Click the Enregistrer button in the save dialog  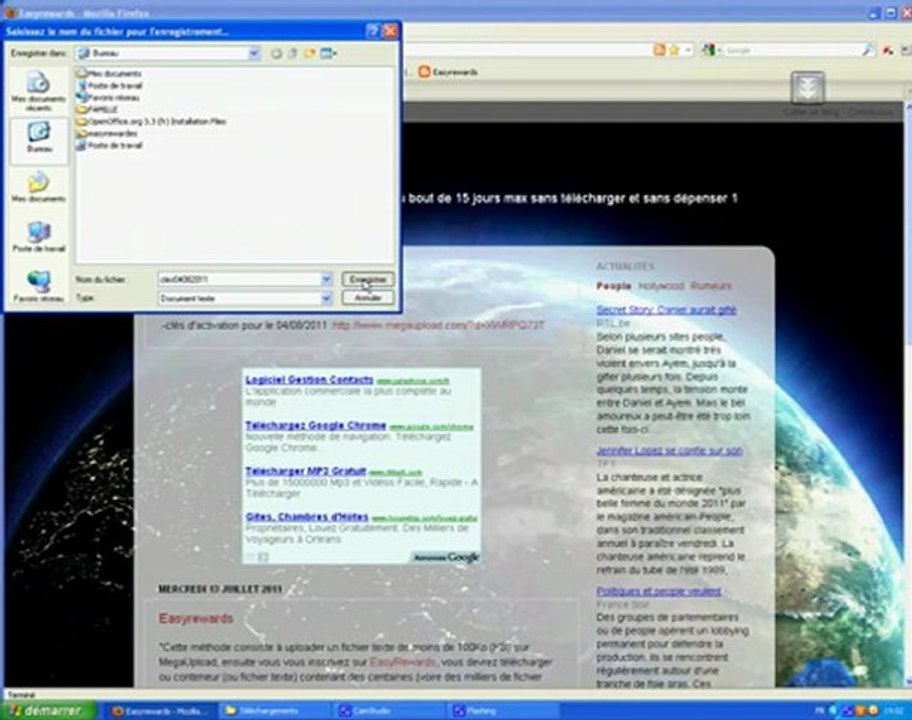click(368, 280)
